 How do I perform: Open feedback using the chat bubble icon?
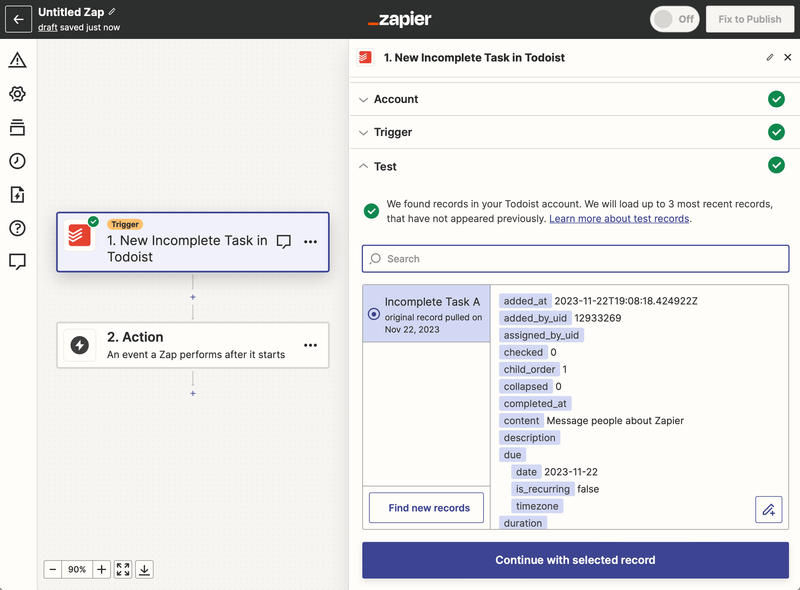coord(16,260)
